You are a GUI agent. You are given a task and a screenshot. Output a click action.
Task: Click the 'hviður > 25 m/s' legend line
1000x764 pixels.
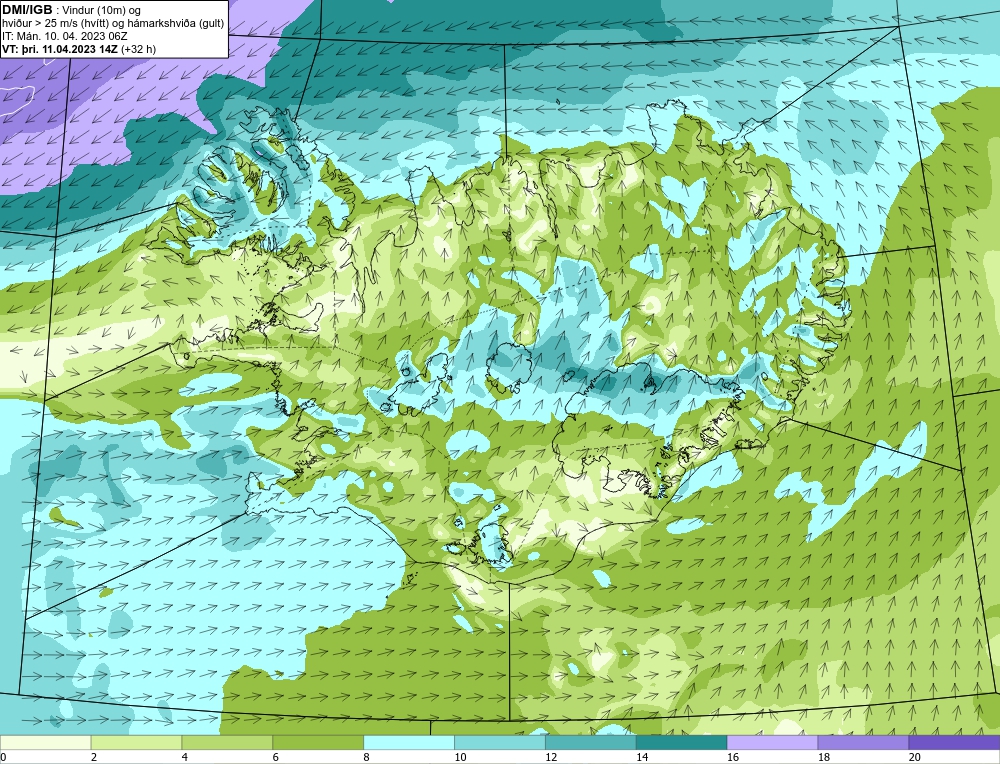pyautogui.click(x=113, y=24)
